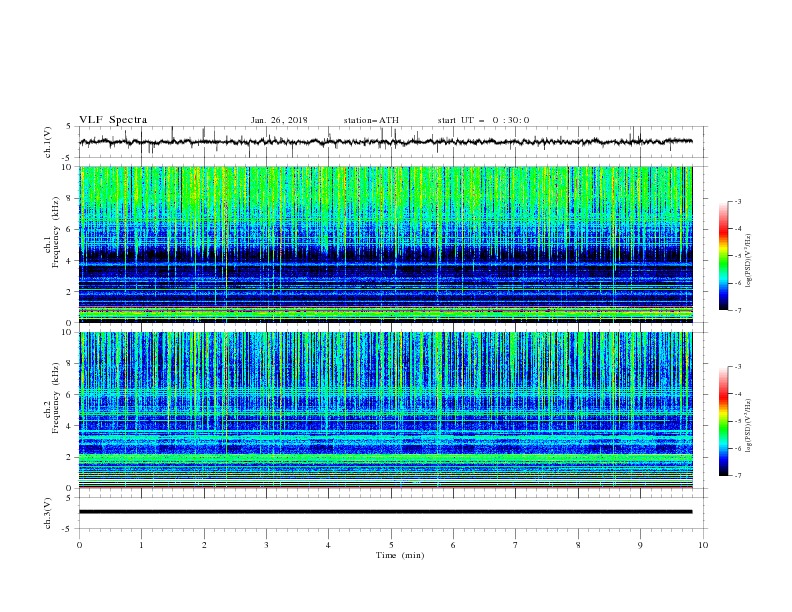Click the "Time (min)" axis title
The height and width of the screenshot is (612, 792).
pos(400,555)
